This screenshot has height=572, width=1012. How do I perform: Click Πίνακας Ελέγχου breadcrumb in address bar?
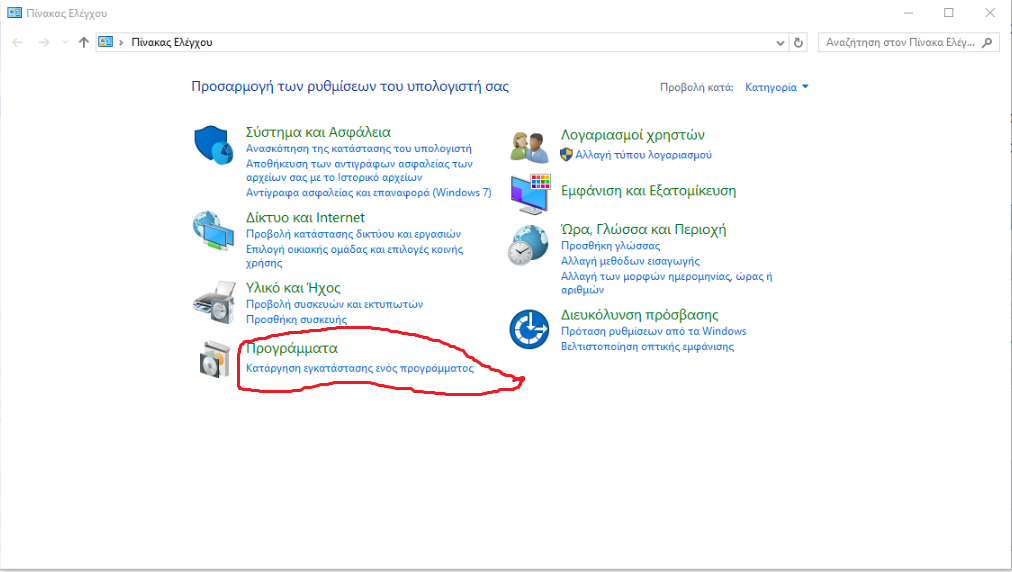(172, 43)
